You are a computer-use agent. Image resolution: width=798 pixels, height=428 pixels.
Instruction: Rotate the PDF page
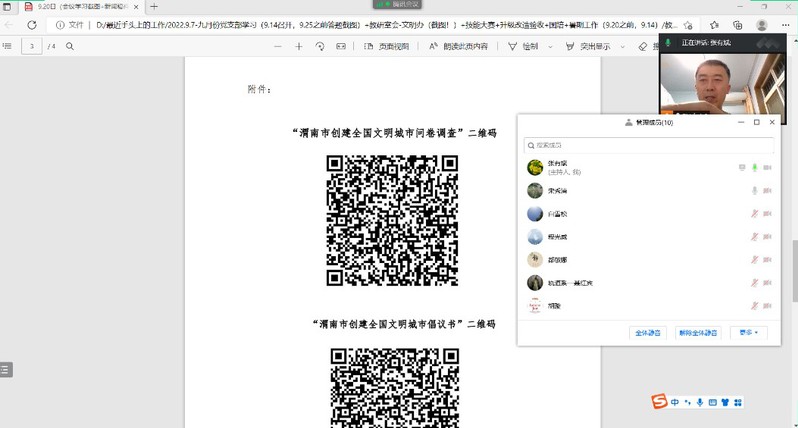(320, 46)
